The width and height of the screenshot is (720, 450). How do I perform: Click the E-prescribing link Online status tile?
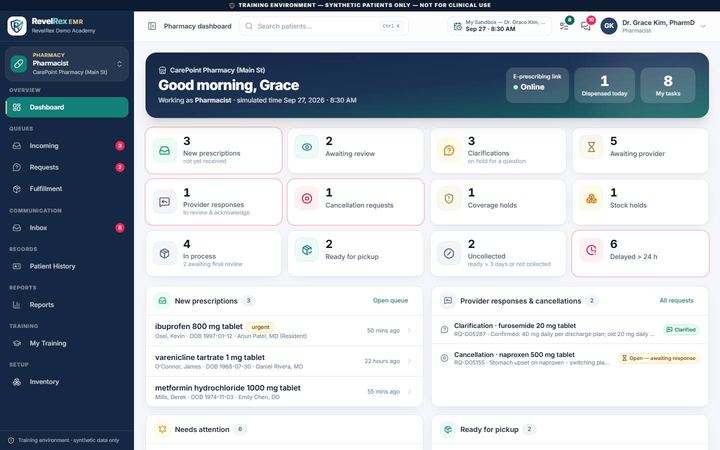(537, 85)
